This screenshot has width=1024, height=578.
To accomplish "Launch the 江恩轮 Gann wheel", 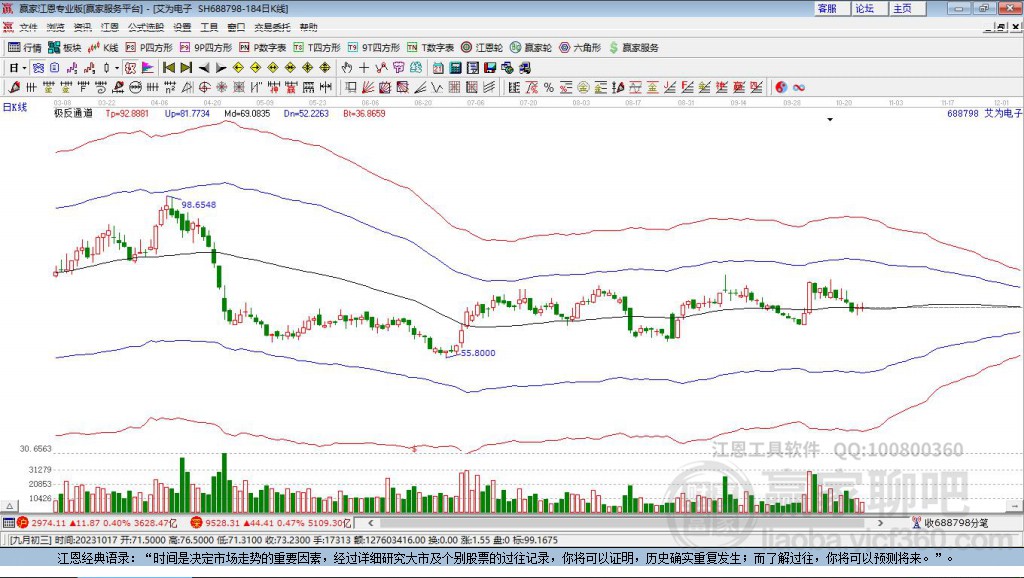I will [x=482, y=48].
